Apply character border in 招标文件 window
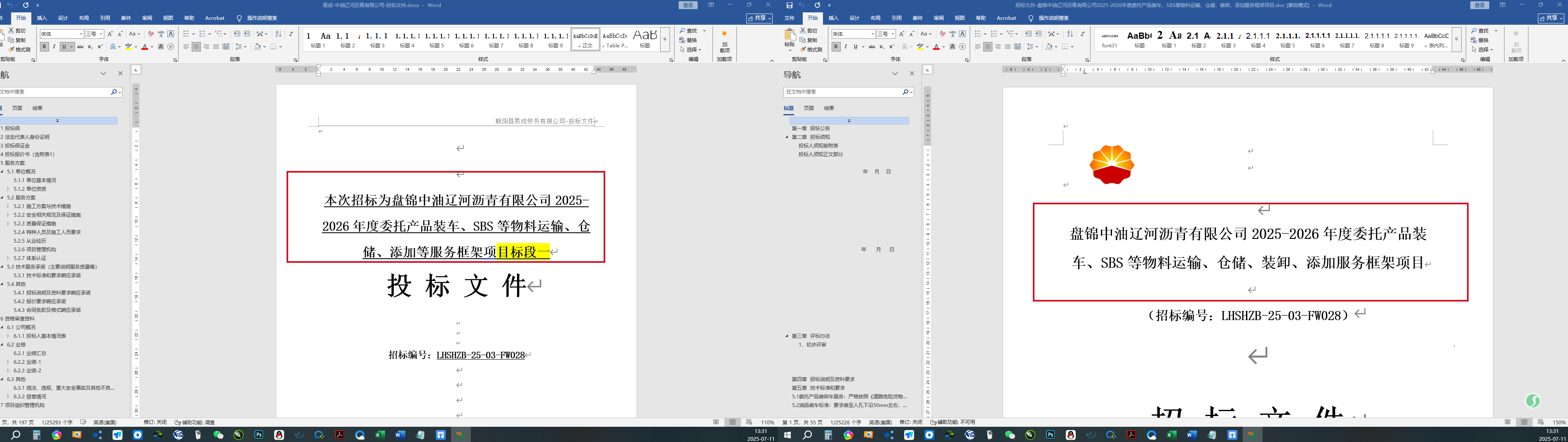 click(962, 34)
